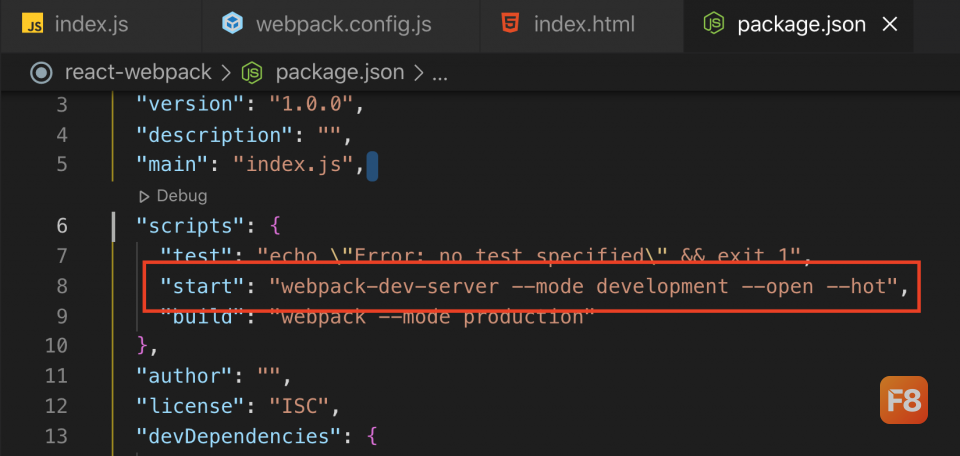
Task: Click the webpack cube icon on tab
Action: click(233, 24)
